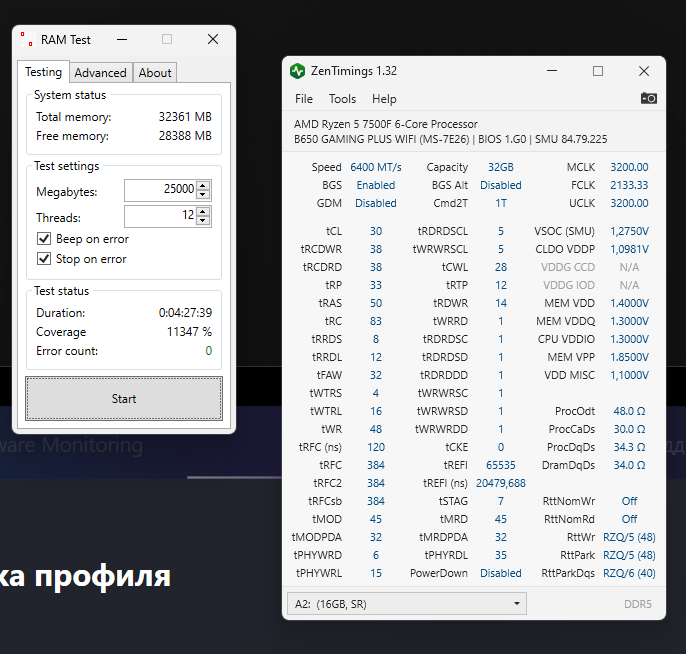
Task: Close the ZenTimings window
Action: [644, 71]
